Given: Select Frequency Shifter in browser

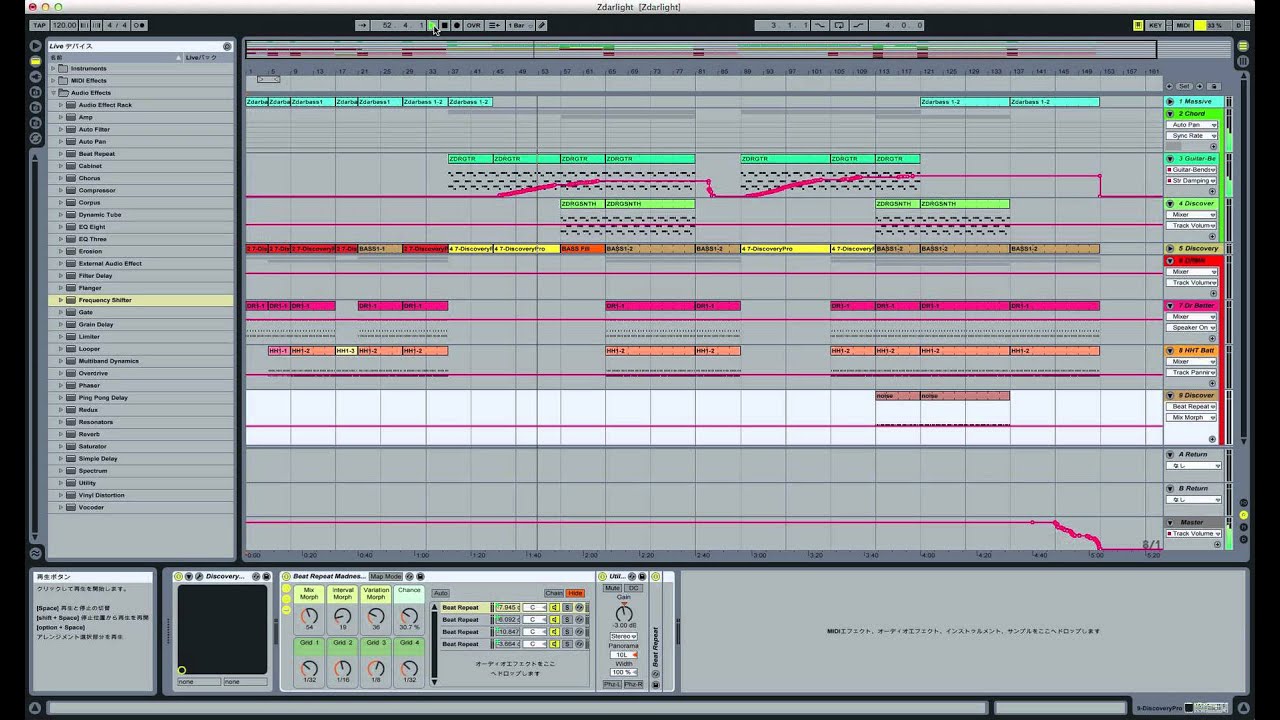Looking at the screenshot, I should coord(140,300).
